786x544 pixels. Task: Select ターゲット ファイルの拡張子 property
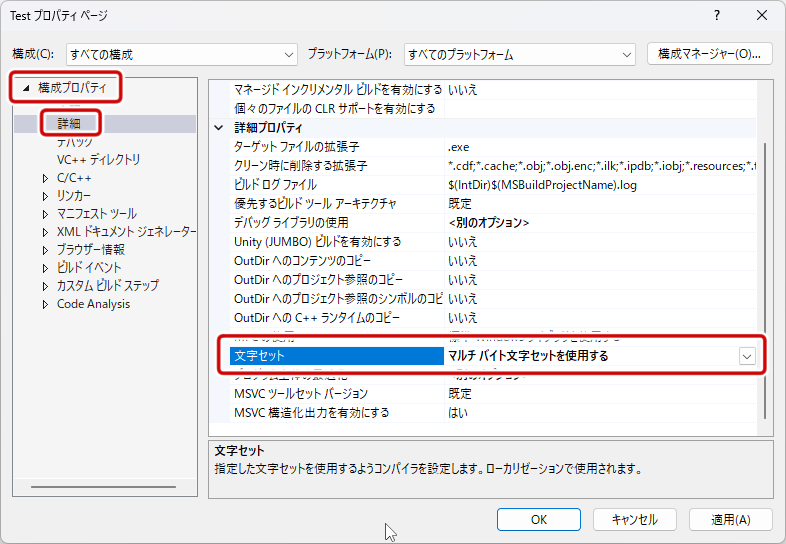point(337,147)
